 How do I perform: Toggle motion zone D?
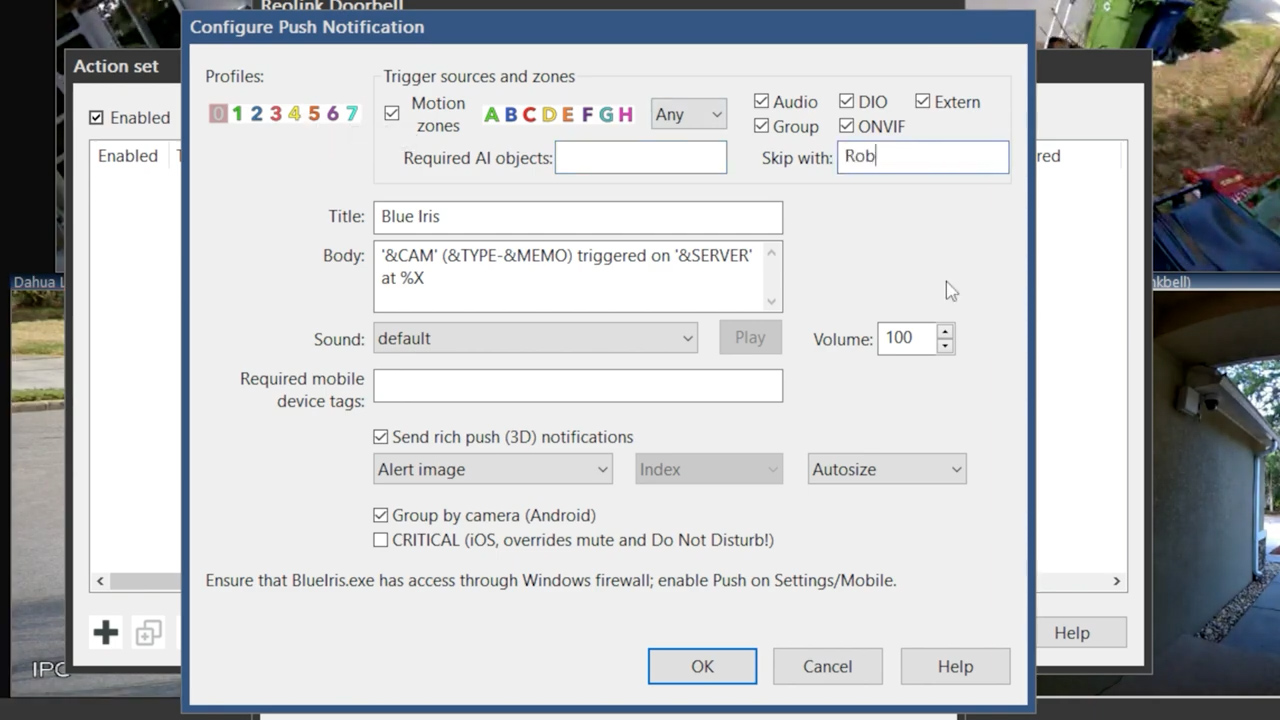coord(549,115)
